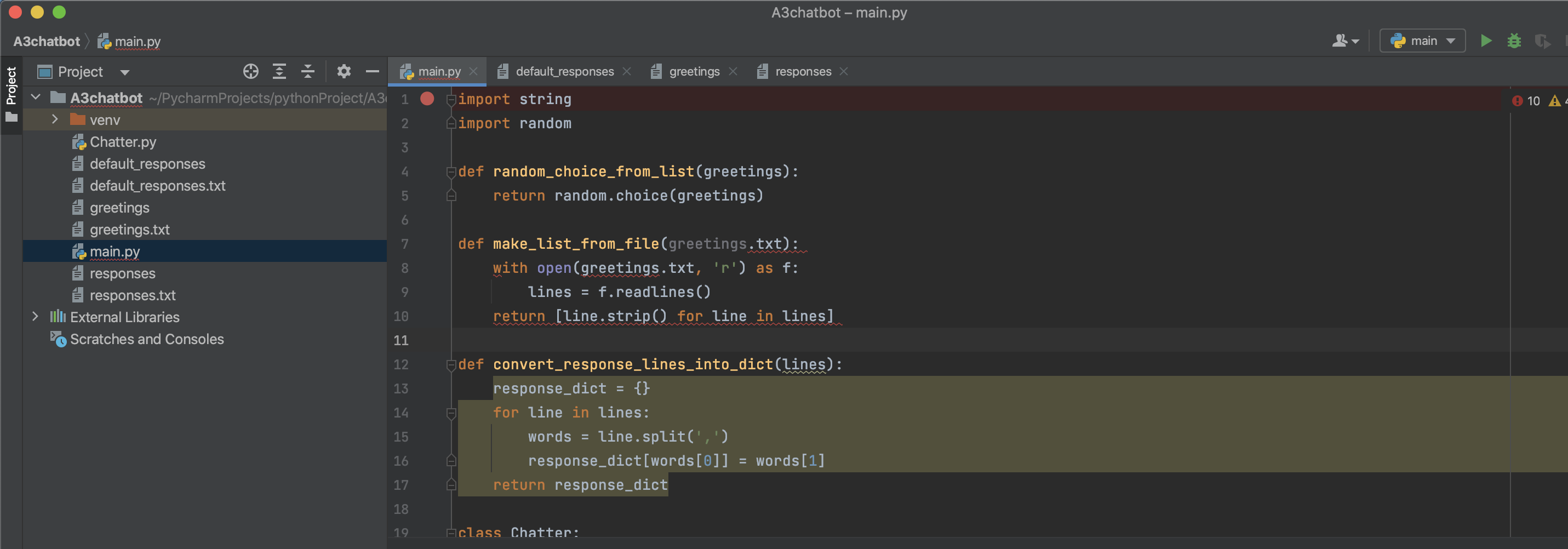Toggle the breakpoint on line 1
Image resolution: width=1568 pixels, height=549 pixels.
tap(427, 99)
